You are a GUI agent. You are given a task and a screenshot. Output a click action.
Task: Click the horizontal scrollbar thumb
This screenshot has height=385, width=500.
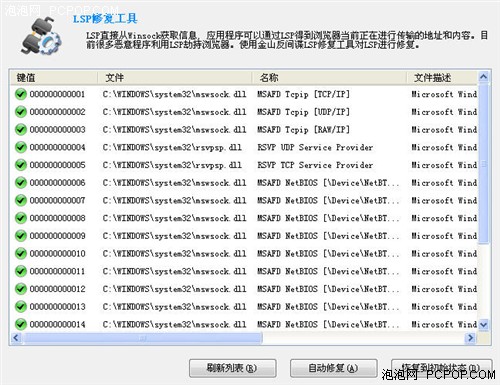coord(142,338)
